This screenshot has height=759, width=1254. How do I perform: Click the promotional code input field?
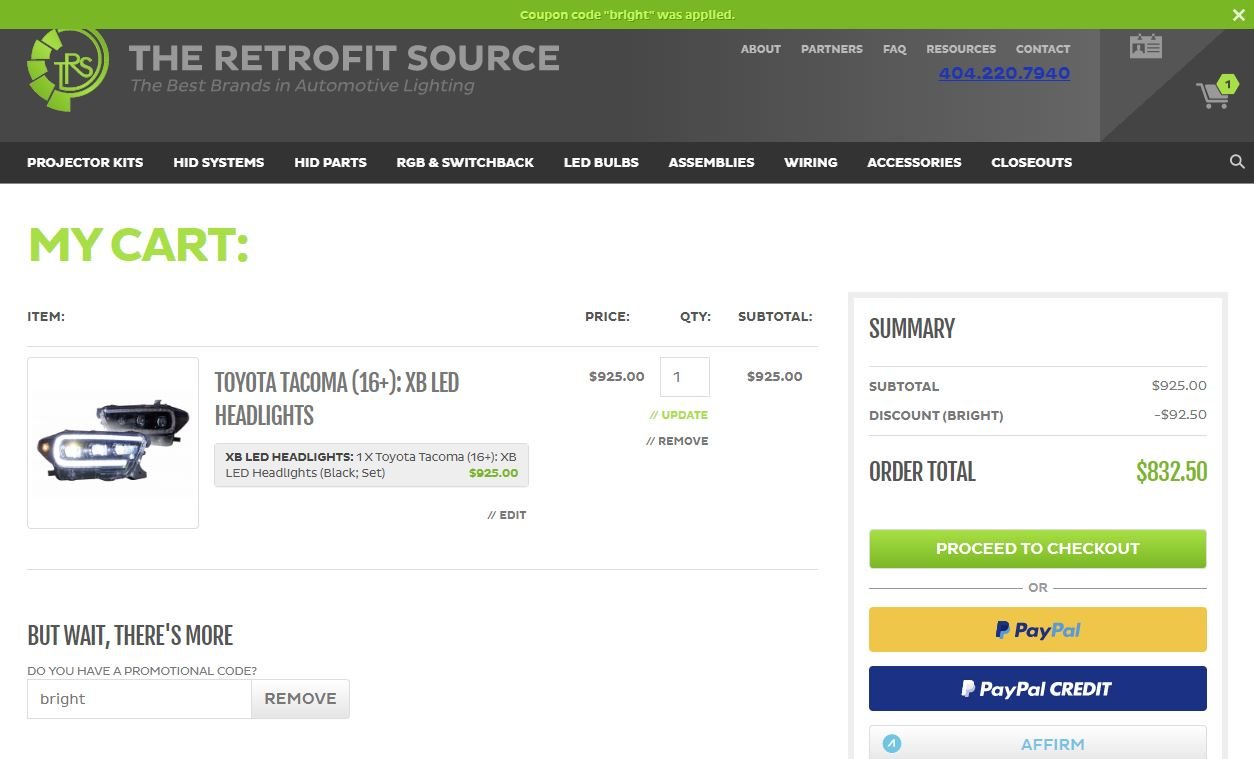(x=139, y=699)
